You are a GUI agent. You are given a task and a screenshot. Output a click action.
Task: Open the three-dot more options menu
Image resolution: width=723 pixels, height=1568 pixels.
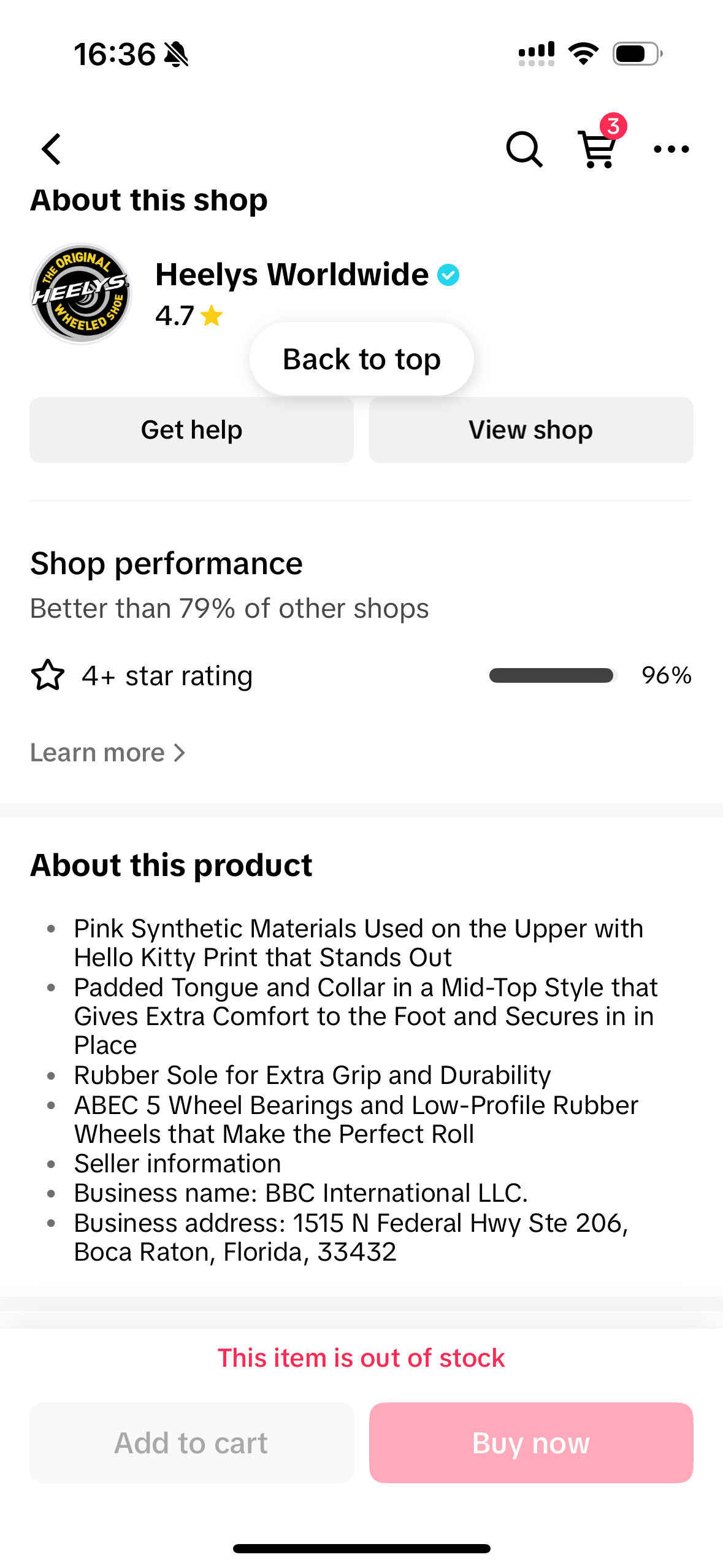coord(671,149)
